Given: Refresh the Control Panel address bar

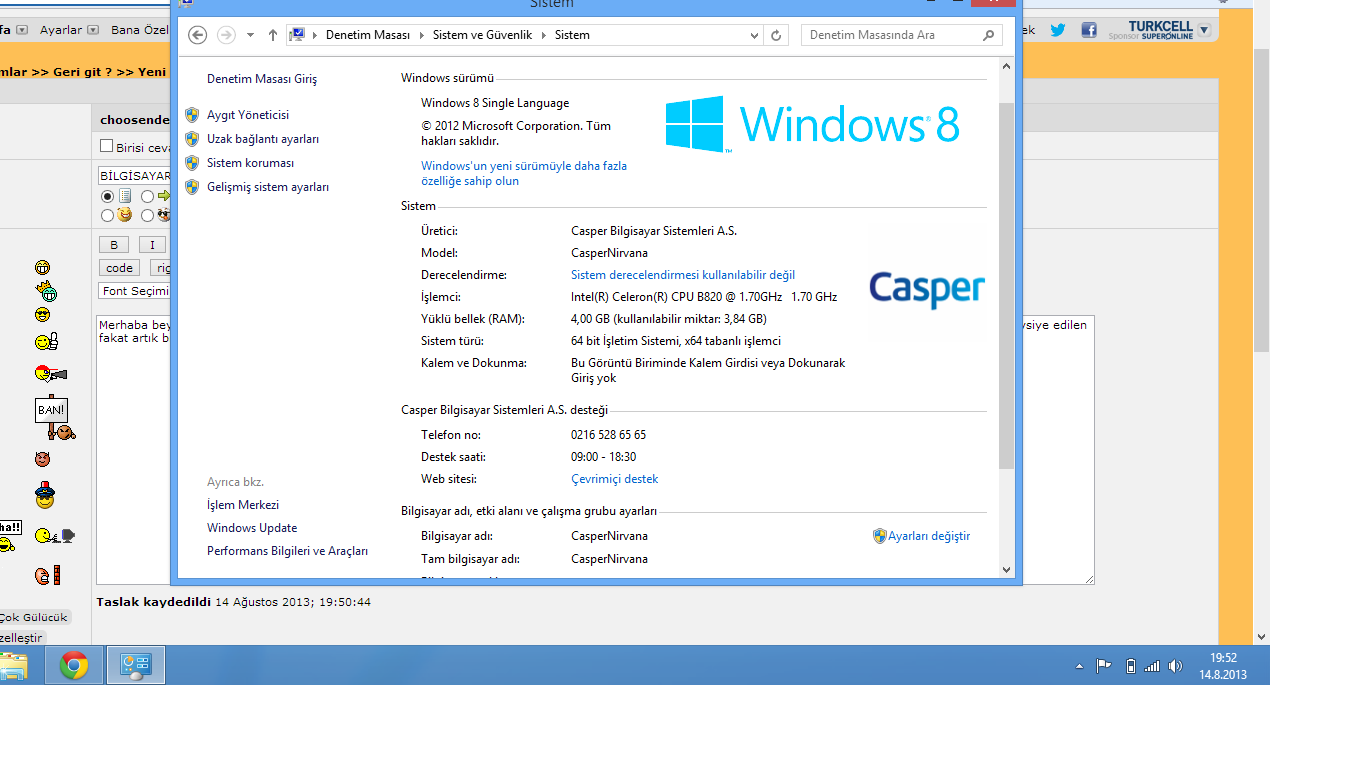Looking at the screenshot, I should [x=776, y=35].
